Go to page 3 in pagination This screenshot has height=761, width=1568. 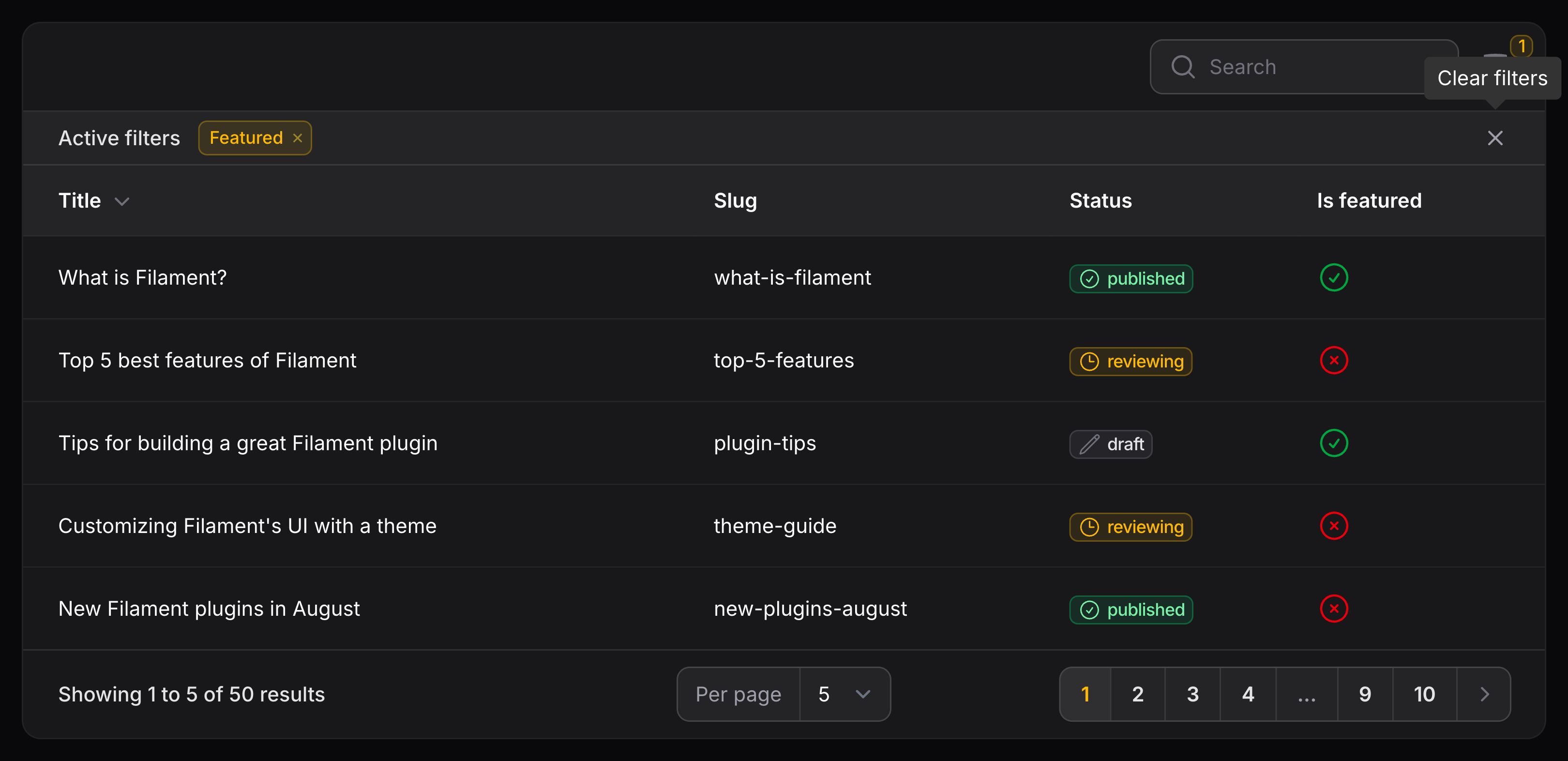point(1192,694)
